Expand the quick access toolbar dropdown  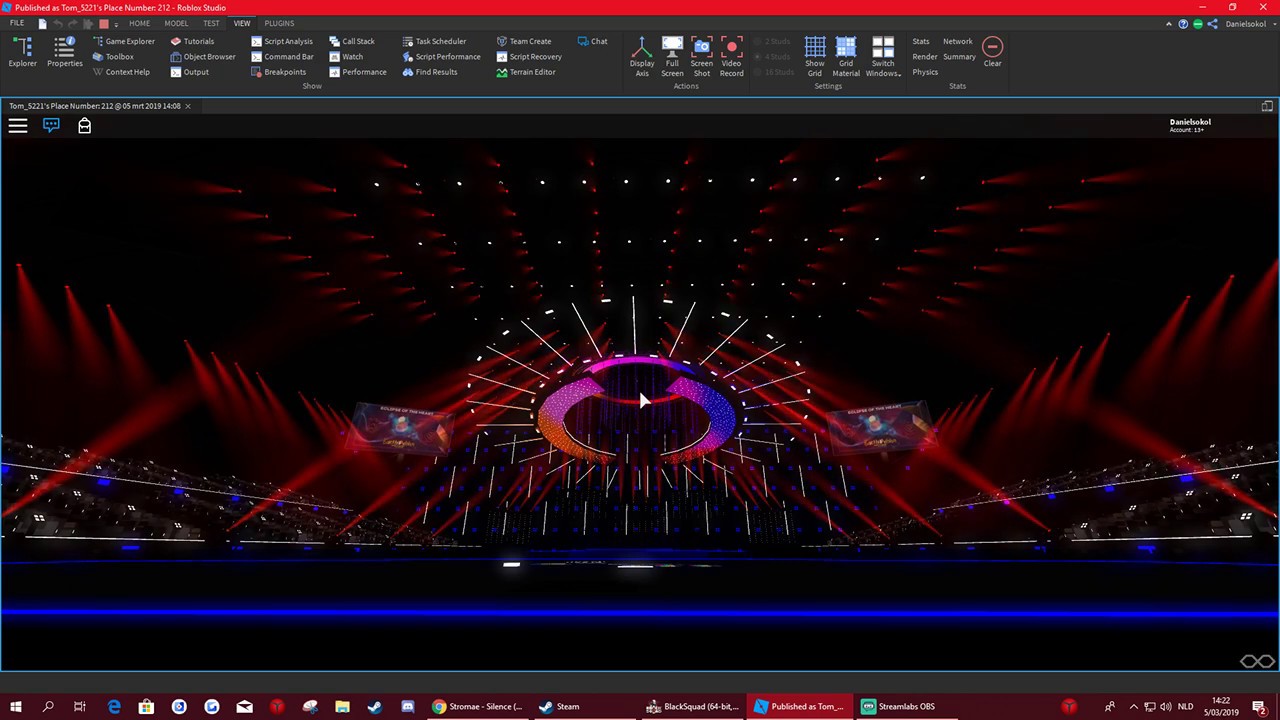pos(116,24)
